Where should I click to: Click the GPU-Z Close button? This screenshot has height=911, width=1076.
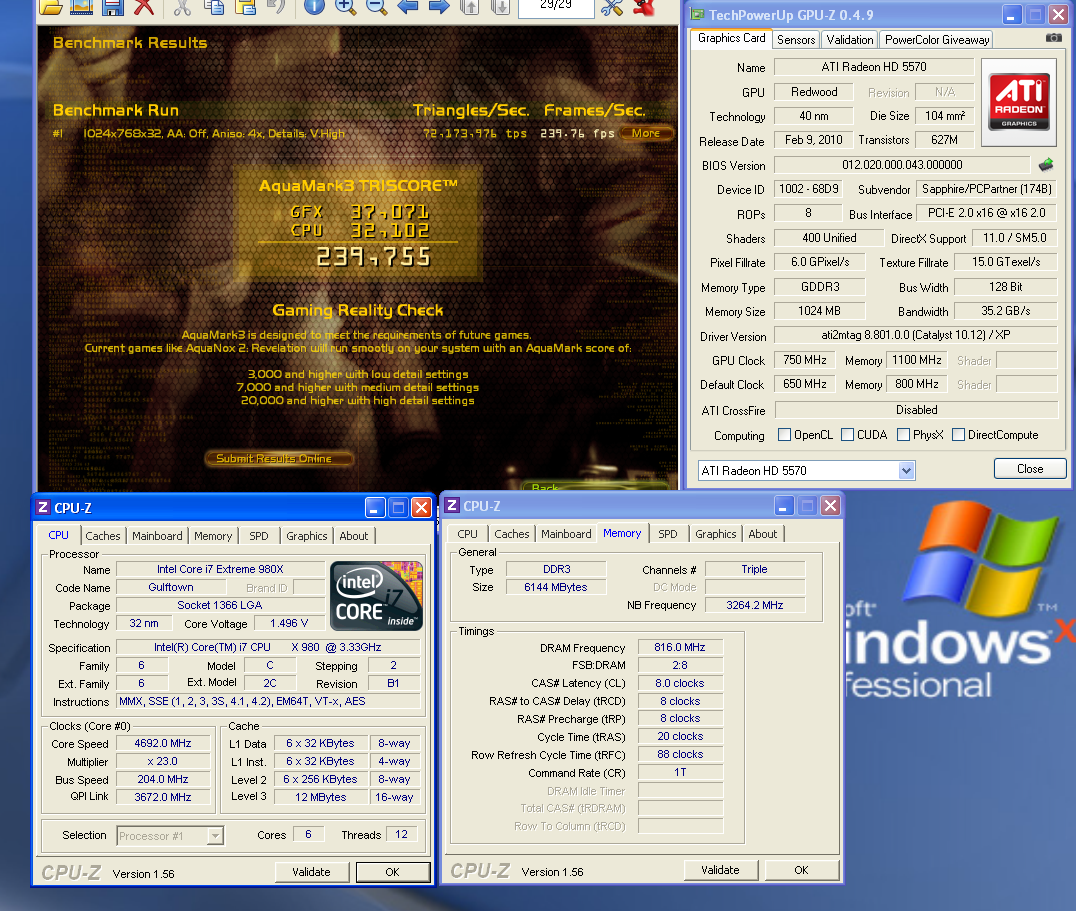pyautogui.click(x=1030, y=469)
